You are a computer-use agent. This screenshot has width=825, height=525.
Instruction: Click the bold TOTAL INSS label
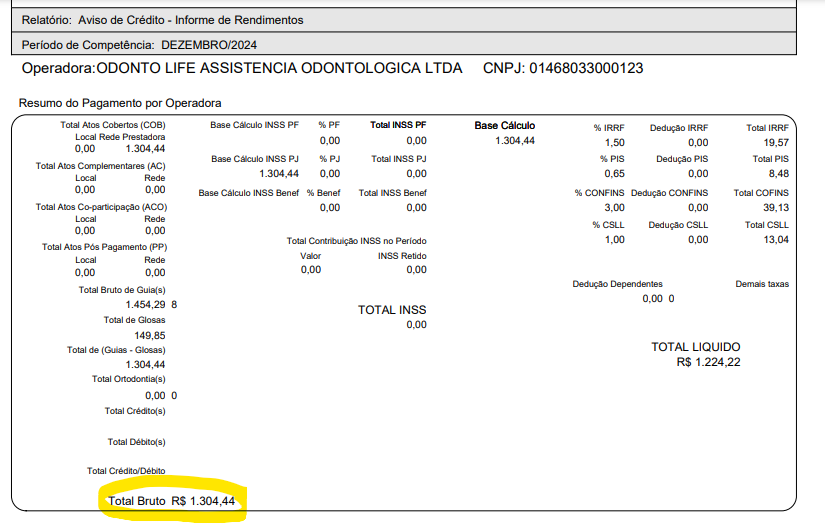click(392, 310)
